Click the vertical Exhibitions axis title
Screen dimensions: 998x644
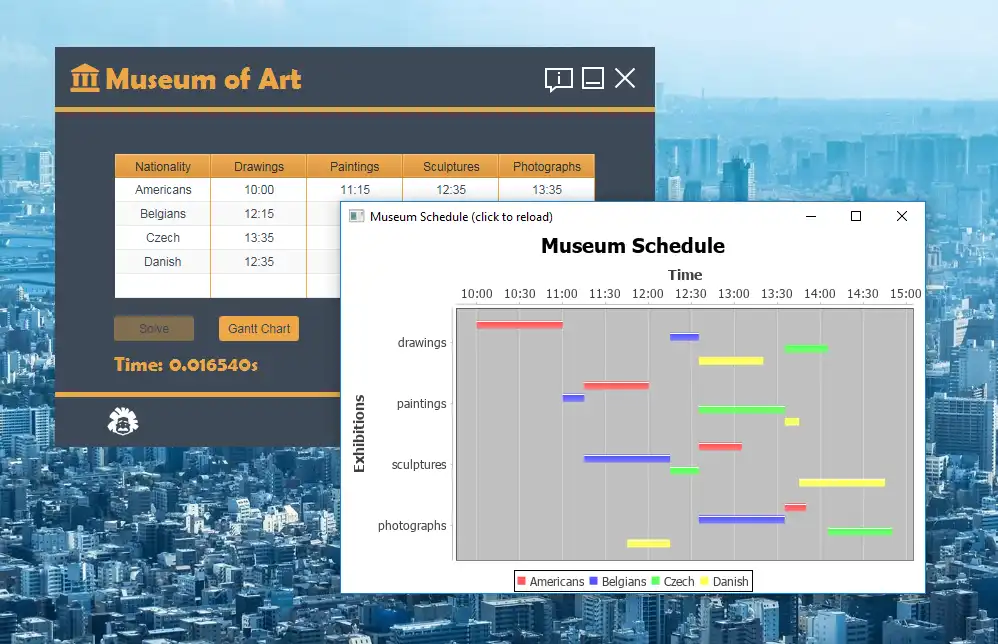(x=359, y=433)
